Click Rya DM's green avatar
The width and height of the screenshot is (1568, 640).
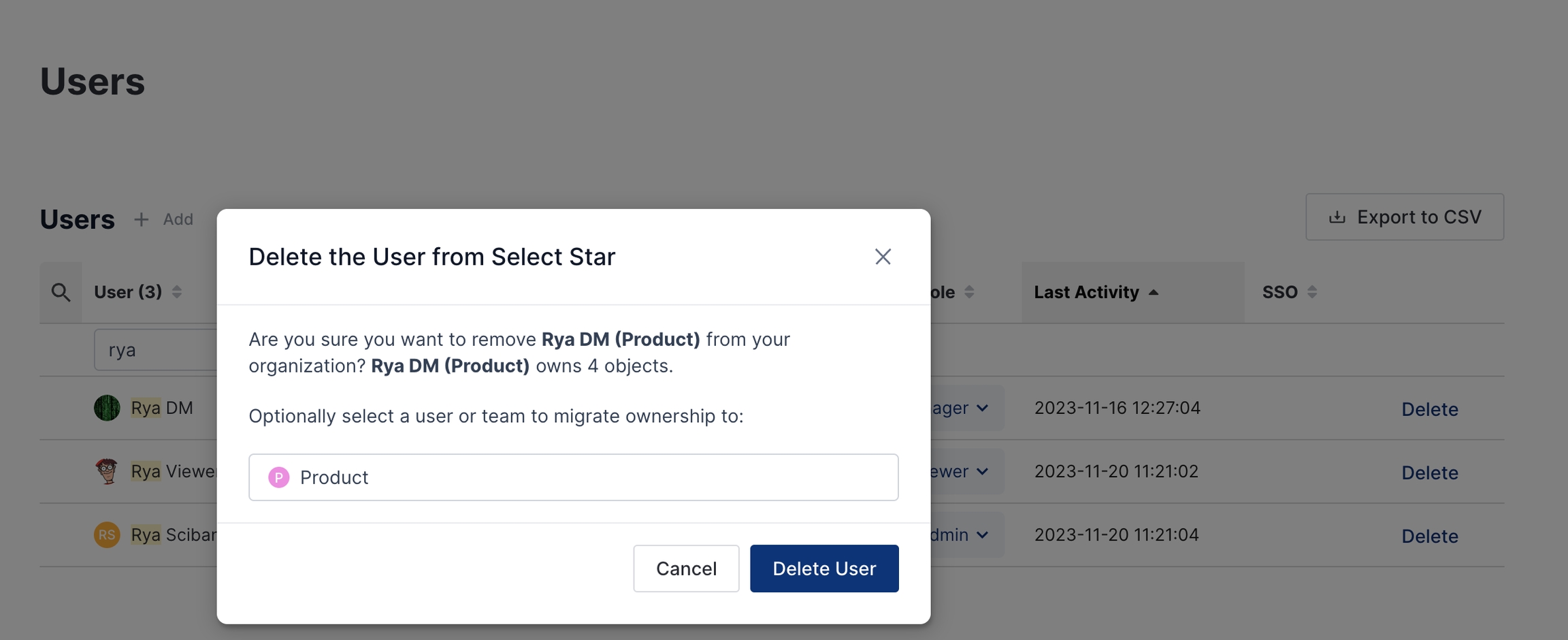click(107, 408)
